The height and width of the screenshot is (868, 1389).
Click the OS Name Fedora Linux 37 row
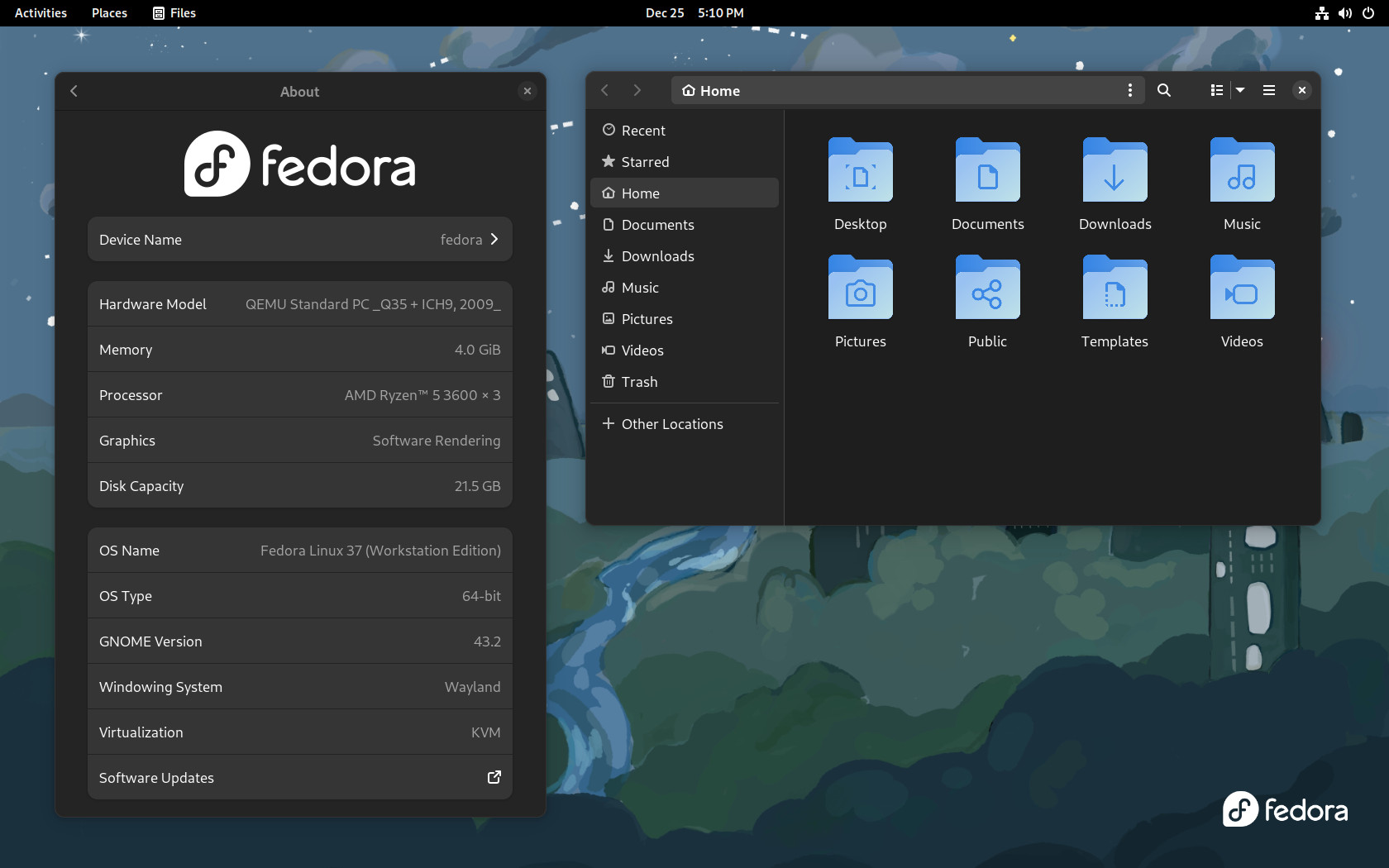click(299, 551)
